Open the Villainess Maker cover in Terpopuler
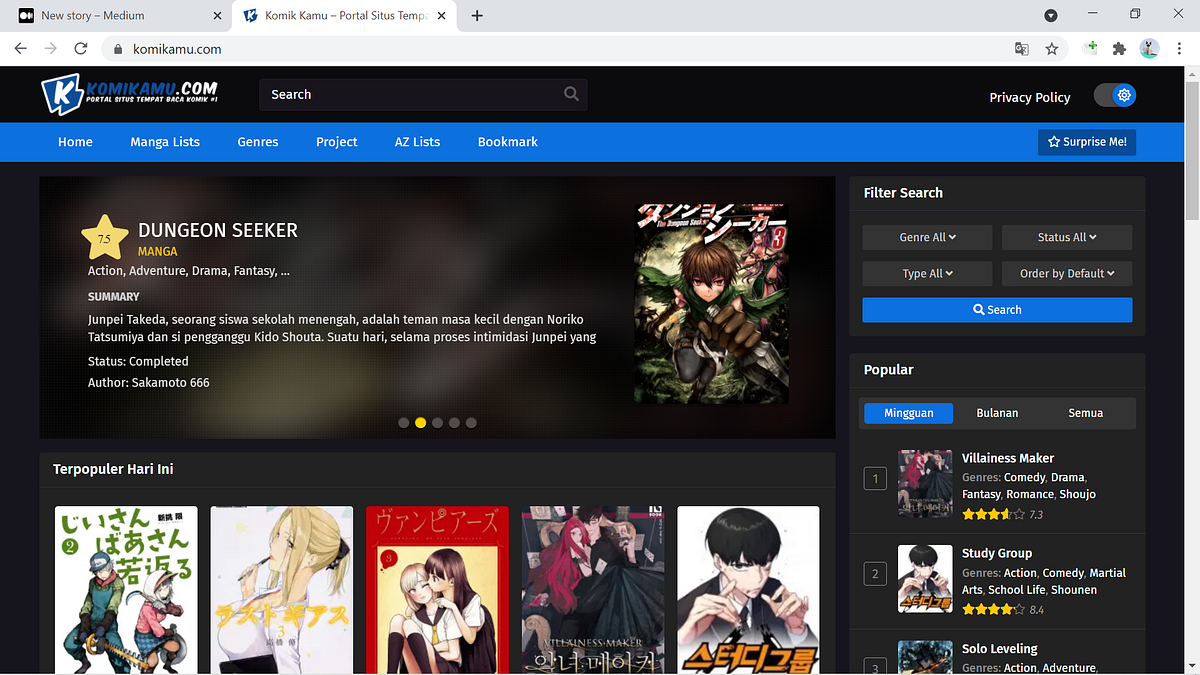Screen dimensions: 1200x675 (593, 590)
